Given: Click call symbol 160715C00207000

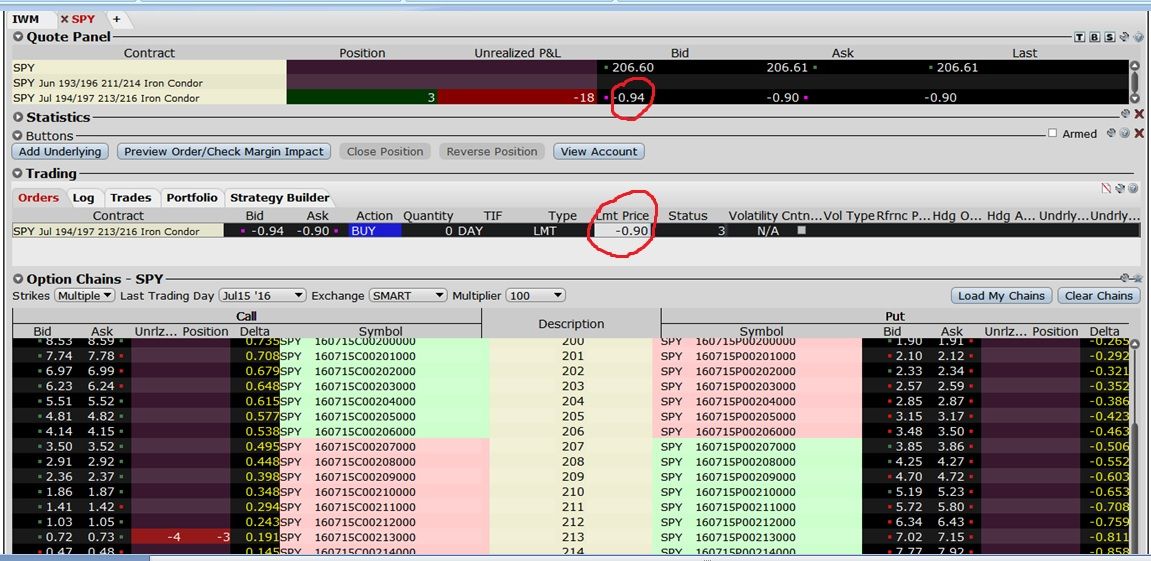Looking at the screenshot, I should (x=365, y=446).
